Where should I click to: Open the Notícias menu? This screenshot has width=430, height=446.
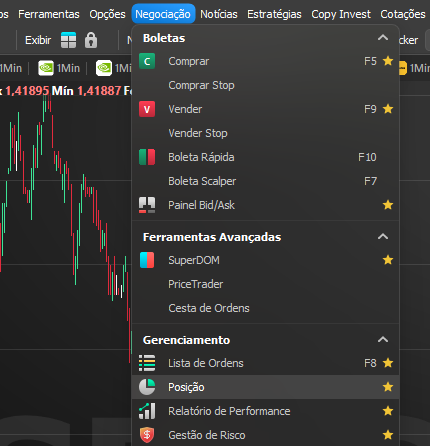tap(219, 14)
